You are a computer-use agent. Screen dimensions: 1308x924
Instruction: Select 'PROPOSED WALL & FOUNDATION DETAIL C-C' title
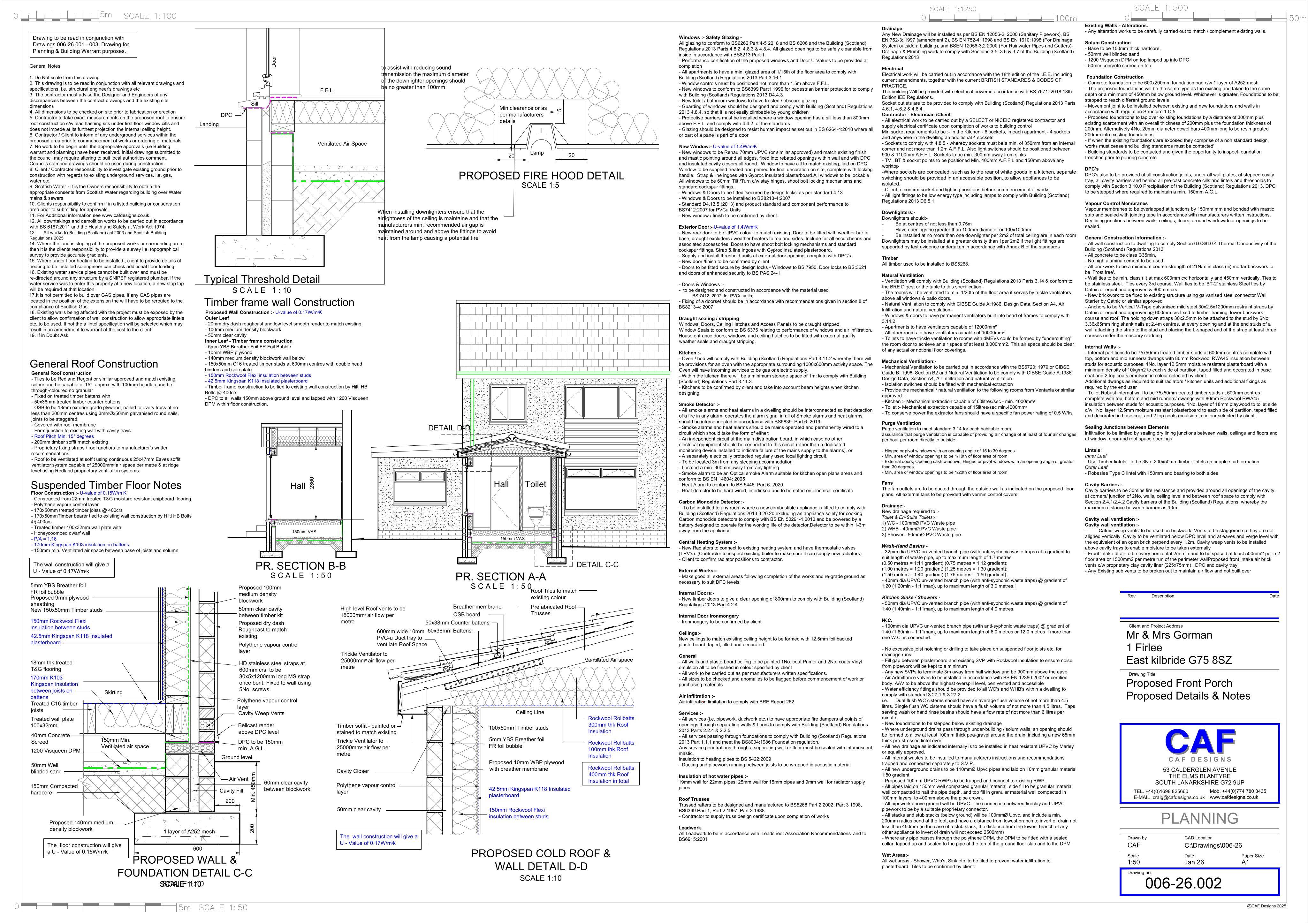pyautogui.click(x=185, y=866)
